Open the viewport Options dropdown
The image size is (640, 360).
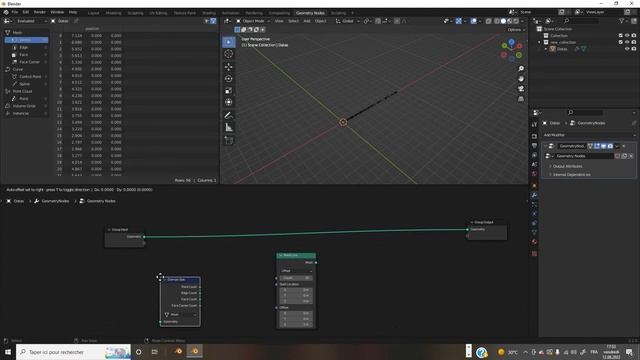coord(516,30)
